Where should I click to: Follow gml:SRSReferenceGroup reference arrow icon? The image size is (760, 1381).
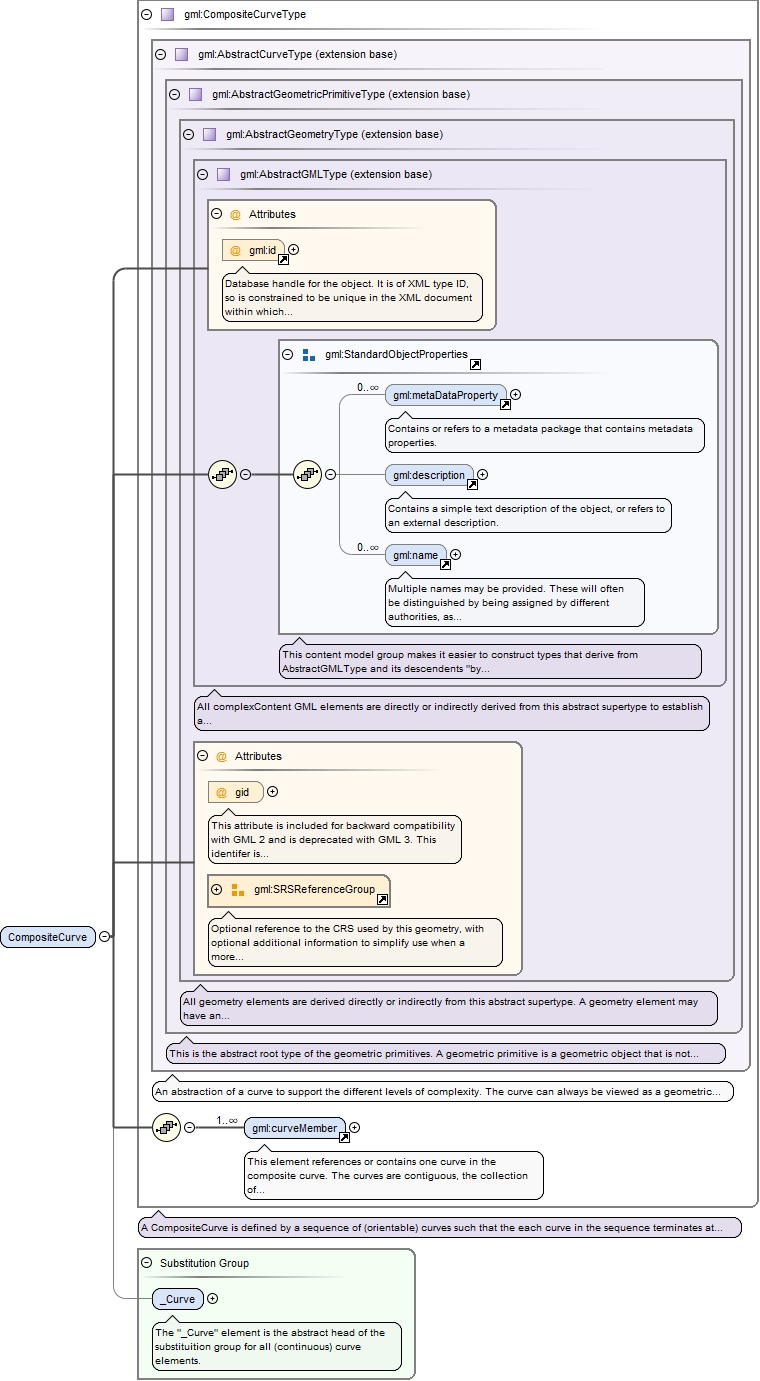382,899
